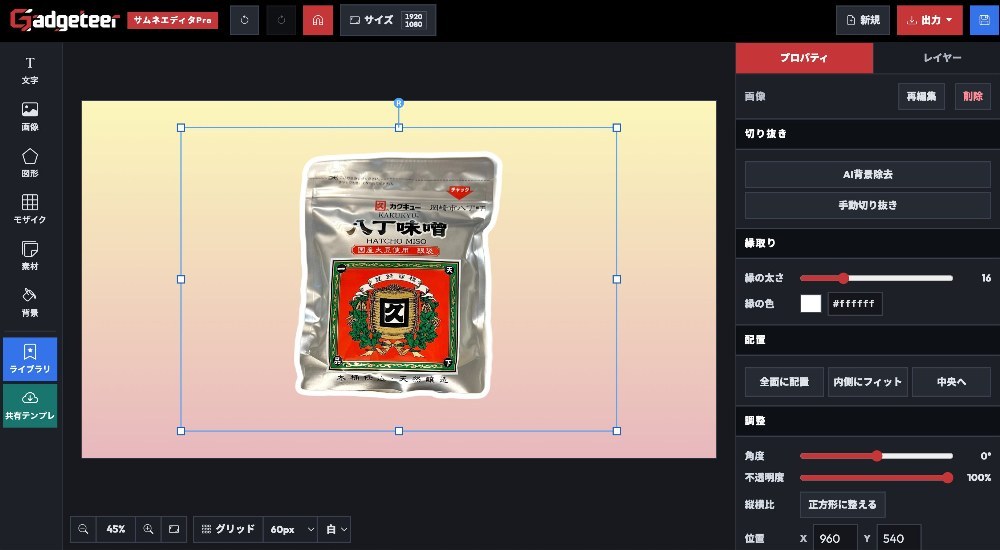Screen dimensions: 1000x550
Task: Delete the image with 削除
Action: pyautogui.click(x=973, y=96)
